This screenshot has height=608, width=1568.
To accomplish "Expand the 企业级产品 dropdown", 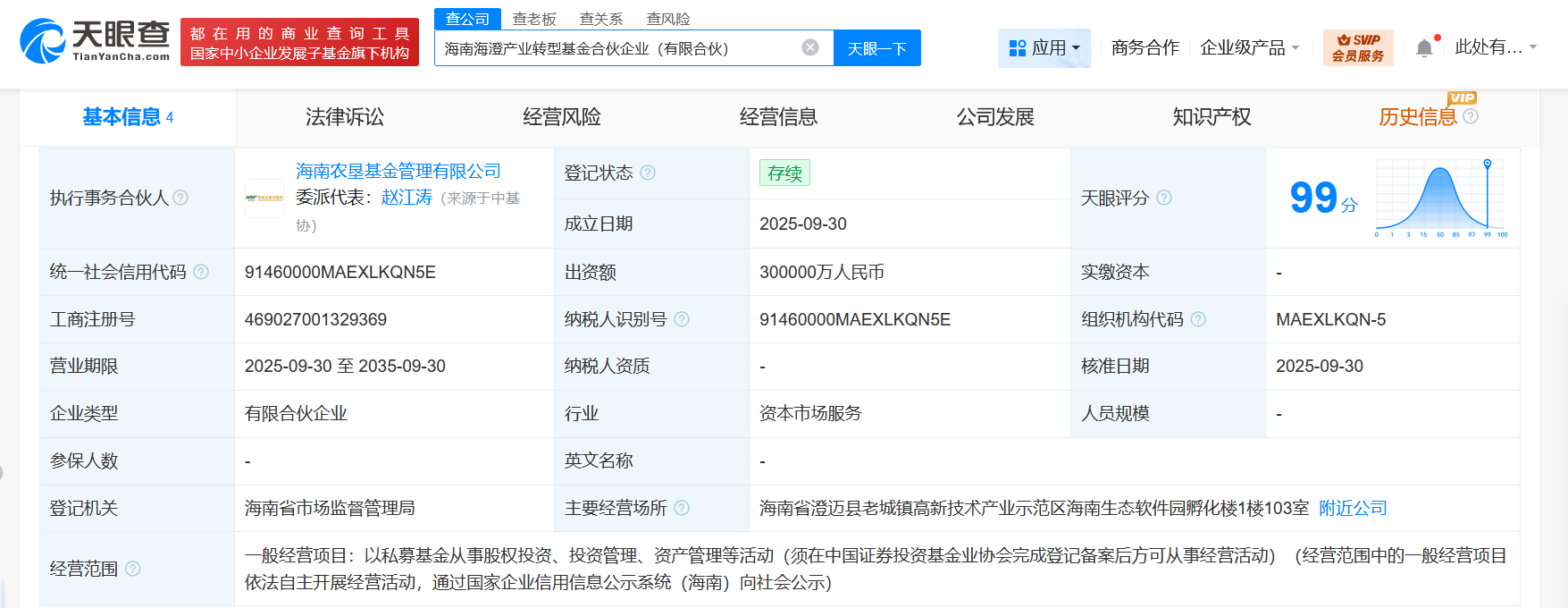I will click(1249, 47).
